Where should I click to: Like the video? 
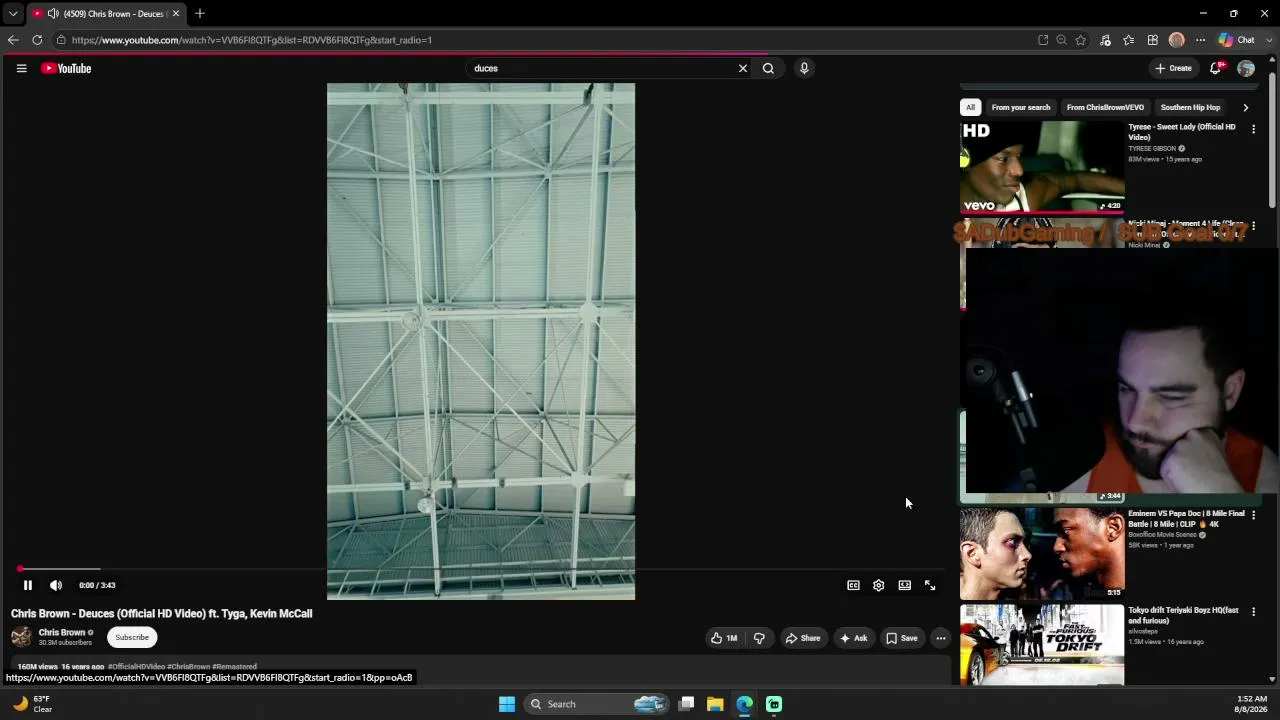click(724, 638)
